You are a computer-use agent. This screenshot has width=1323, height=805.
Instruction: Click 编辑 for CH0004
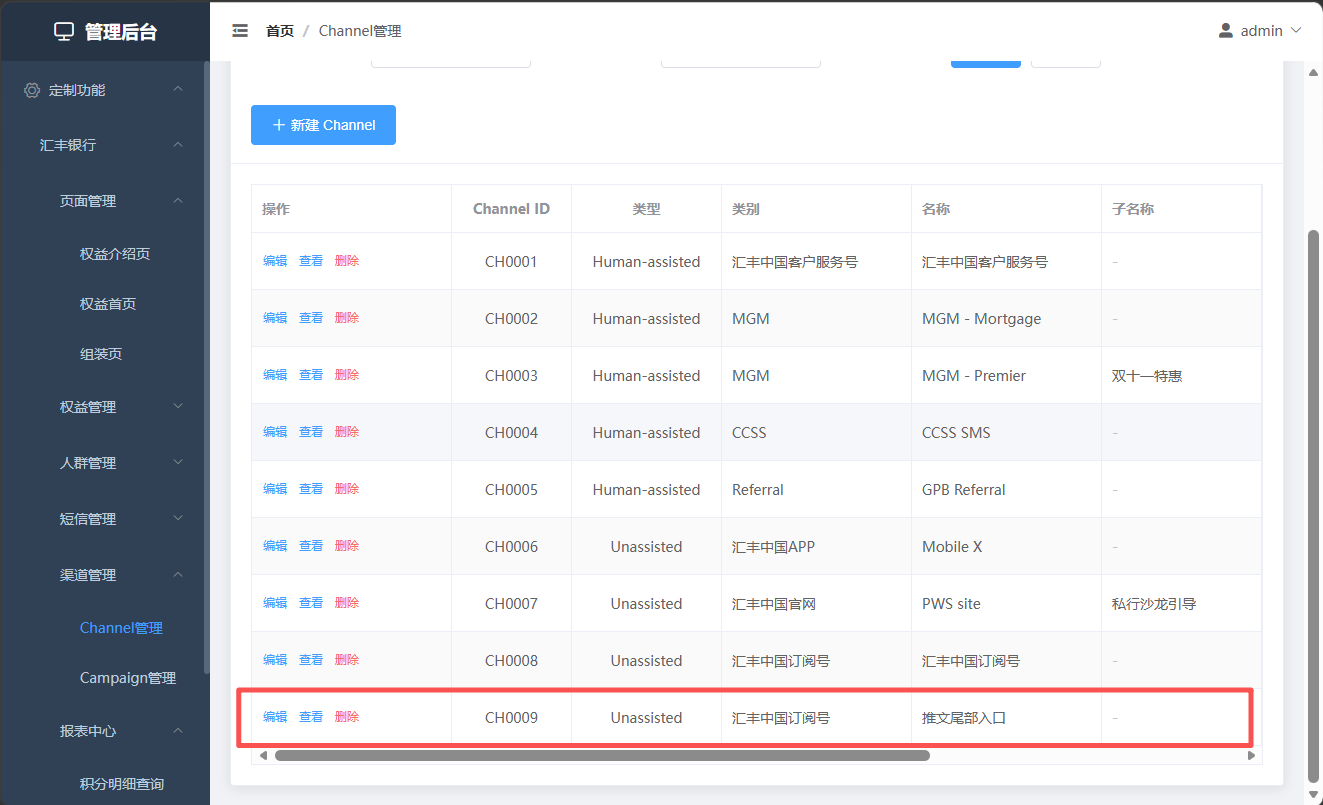point(275,432)
